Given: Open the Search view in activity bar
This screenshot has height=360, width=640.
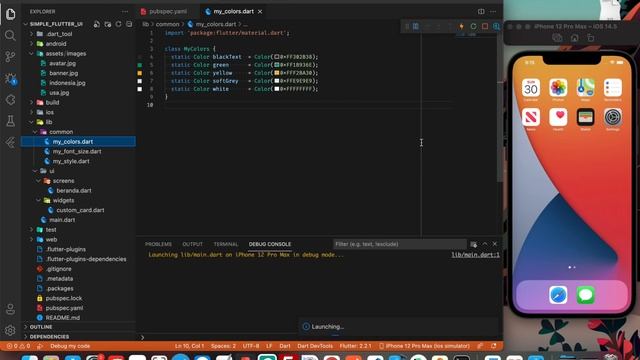Looking at the screenshot, I should [x=11, y=36].
